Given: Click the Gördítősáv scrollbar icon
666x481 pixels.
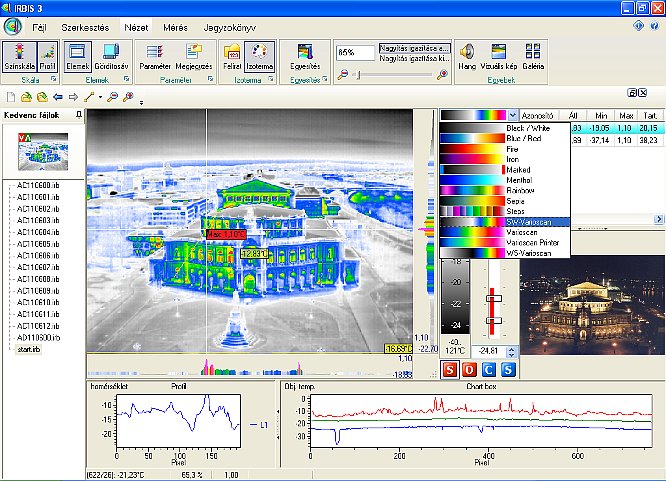Looking at the screenshot, I should pos(111,57).
